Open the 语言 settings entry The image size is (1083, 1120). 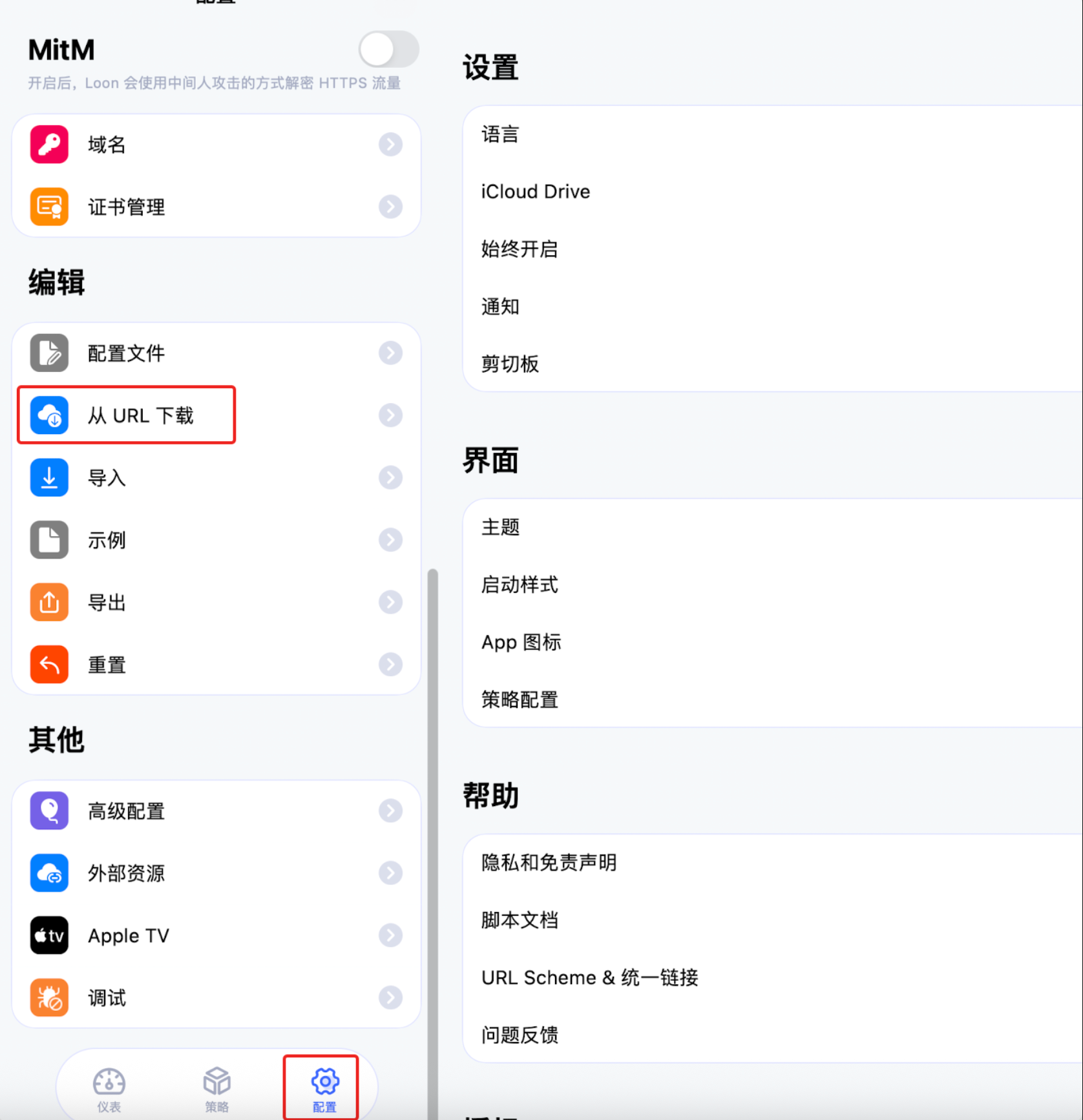[x=499, y=134]
